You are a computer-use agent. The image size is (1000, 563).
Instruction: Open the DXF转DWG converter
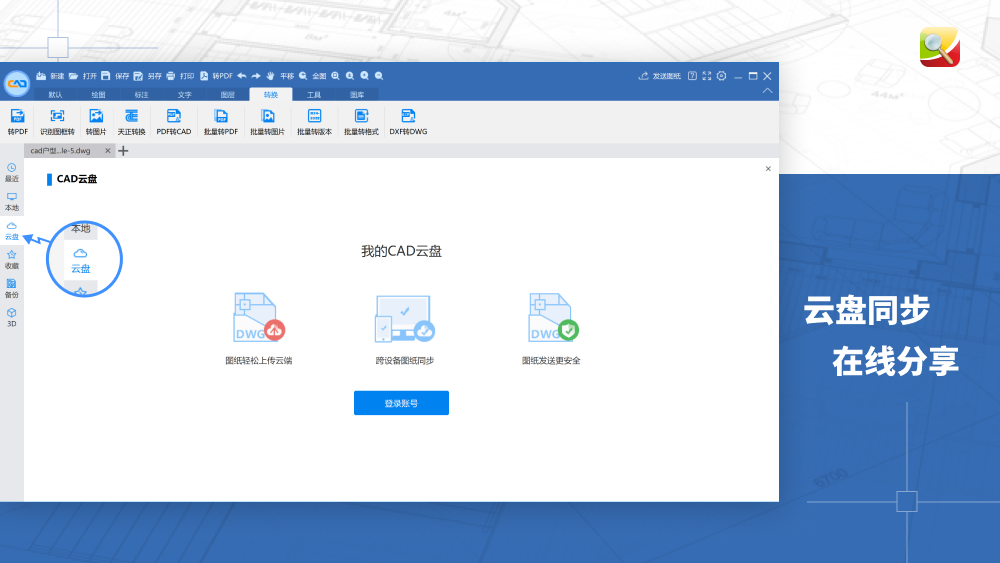(x=408, y=122)
